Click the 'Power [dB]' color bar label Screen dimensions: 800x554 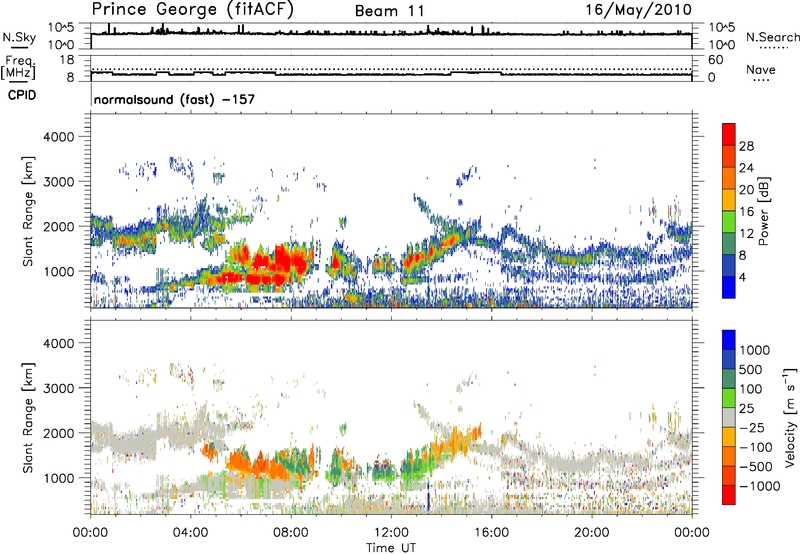[x=763, y=212]
